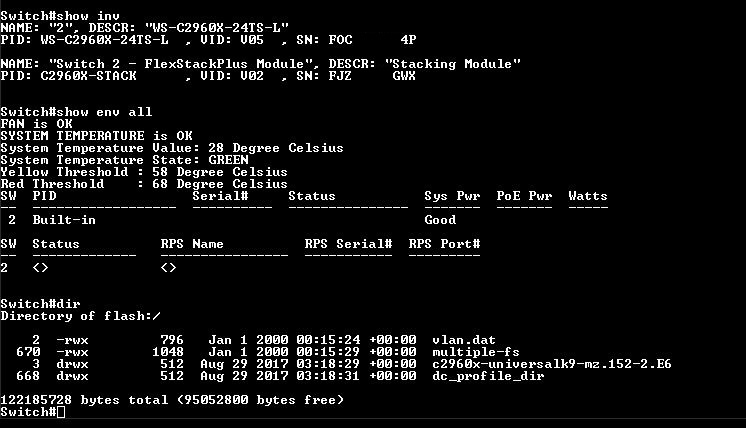Select the 'Directory of flash:/' line
Viewport: 746px width, 428px height.
point(80,316)
